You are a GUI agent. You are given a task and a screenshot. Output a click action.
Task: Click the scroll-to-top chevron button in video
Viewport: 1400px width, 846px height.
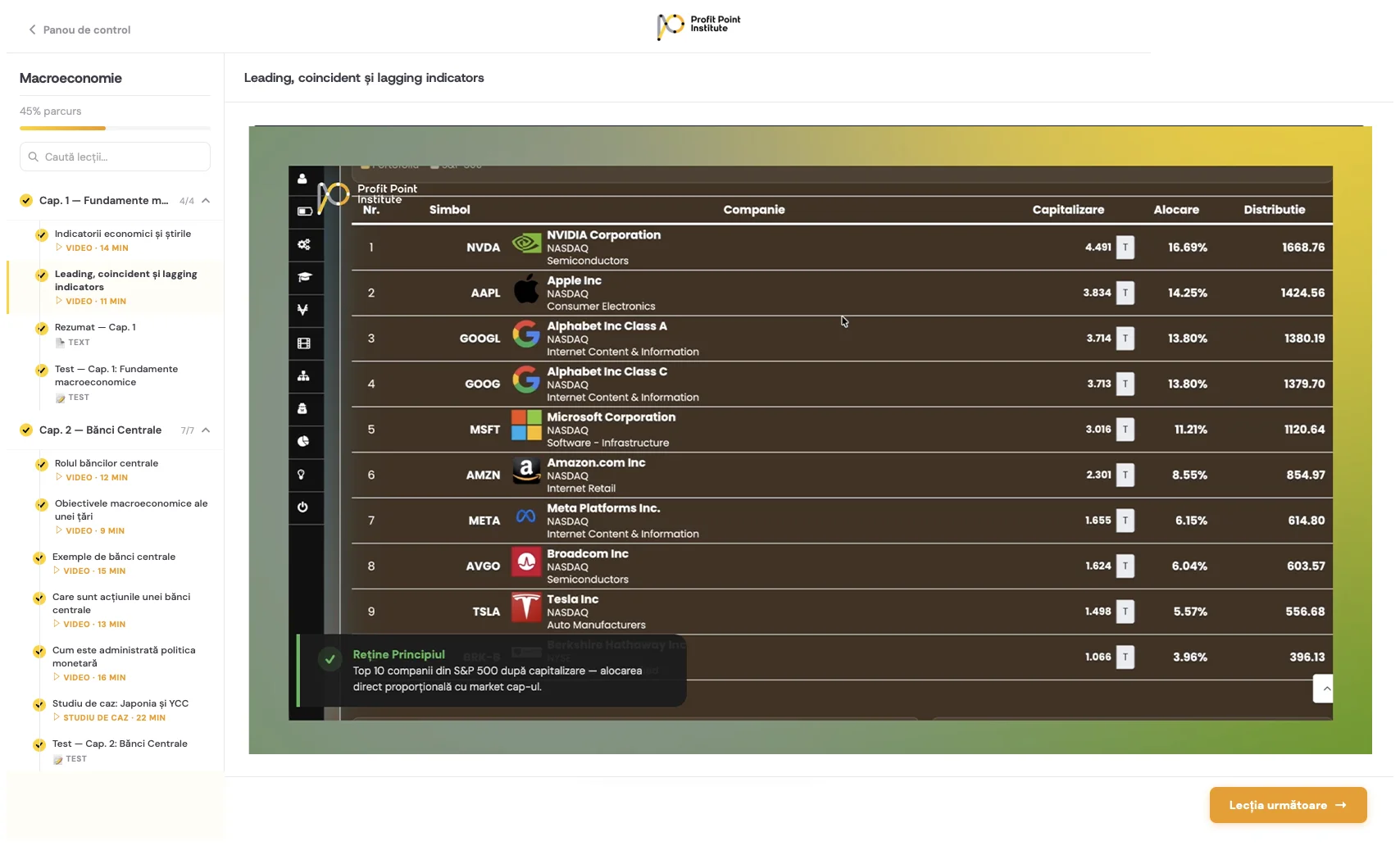point(1323,689)
